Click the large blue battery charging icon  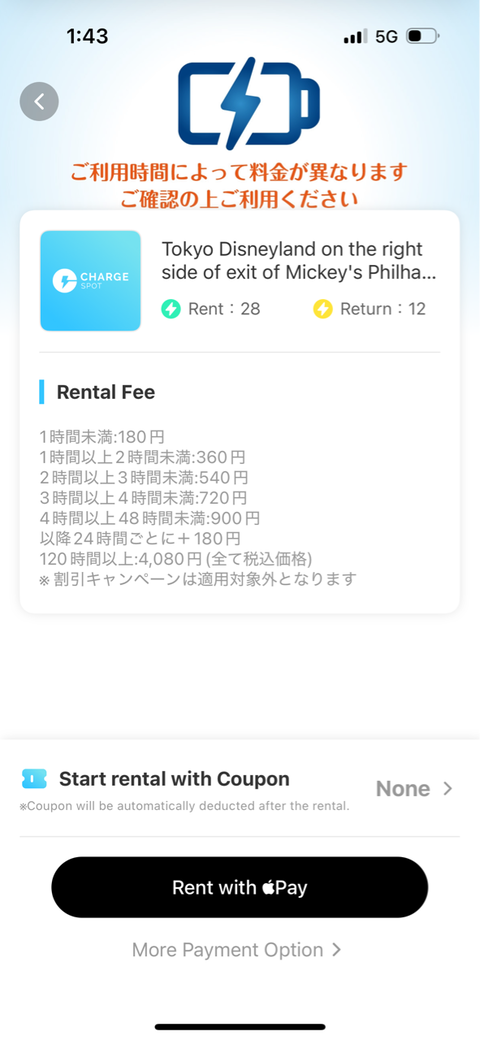pyautogui.click(x=249, y=103)
